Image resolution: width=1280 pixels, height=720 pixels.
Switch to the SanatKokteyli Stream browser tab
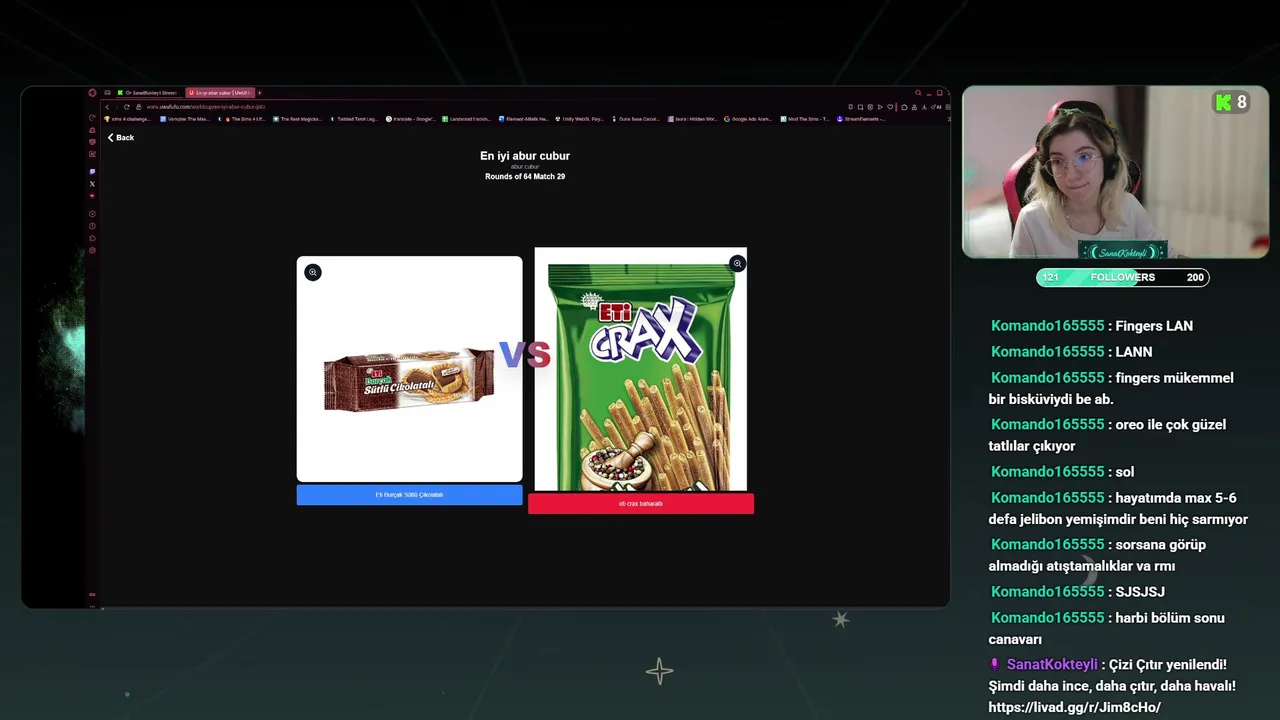pos(148,93)
